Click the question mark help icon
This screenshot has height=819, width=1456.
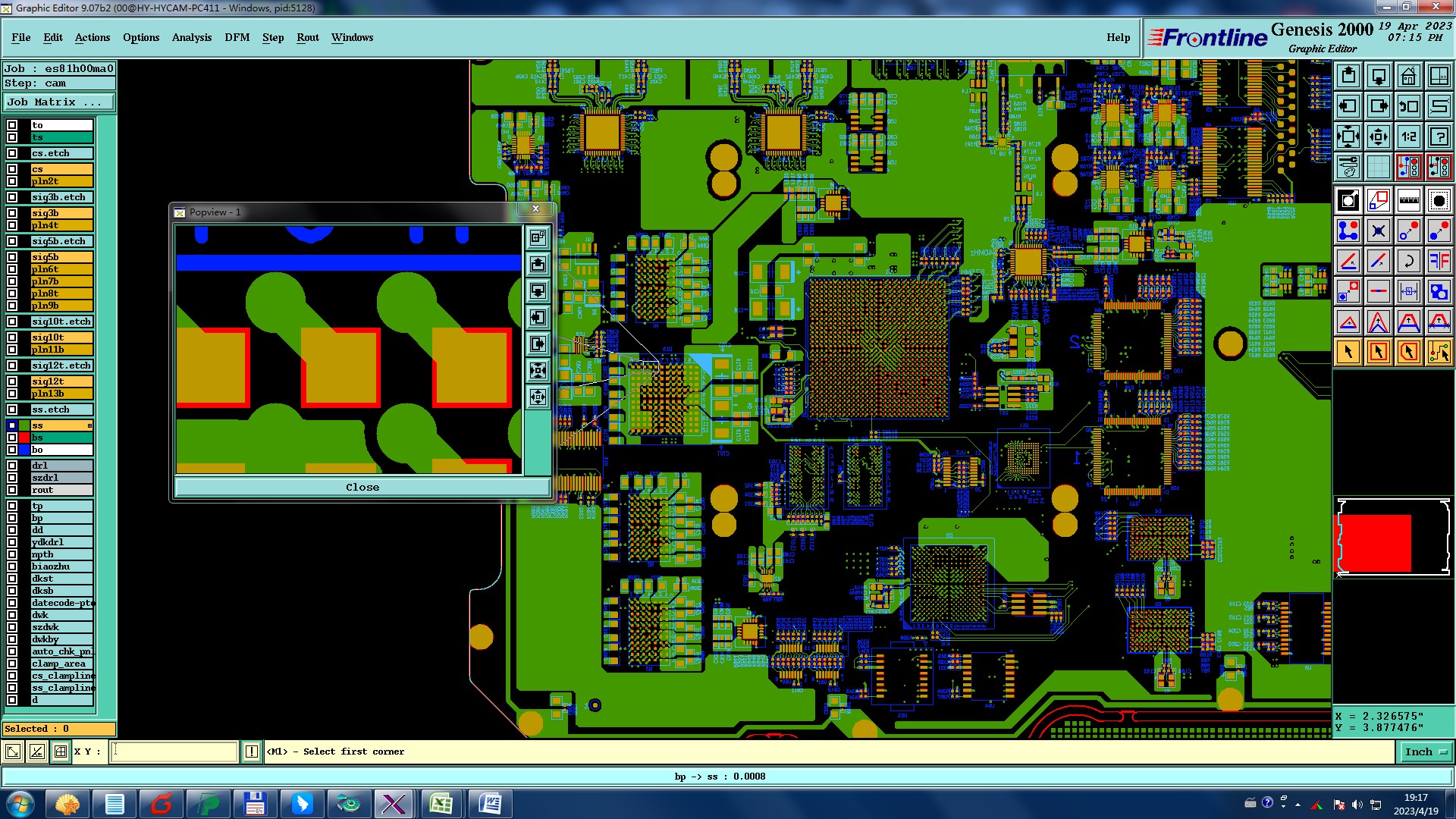tap(1439, 136)
